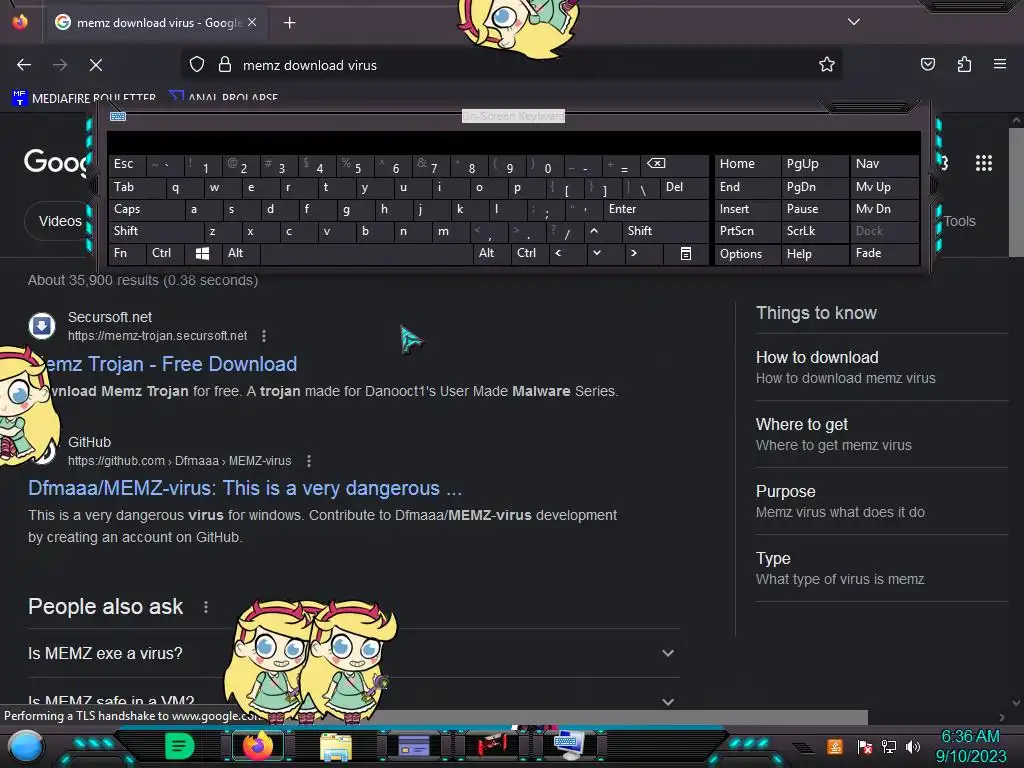
Task: Expand 'How to download' topic
Action: pos(881,367)
